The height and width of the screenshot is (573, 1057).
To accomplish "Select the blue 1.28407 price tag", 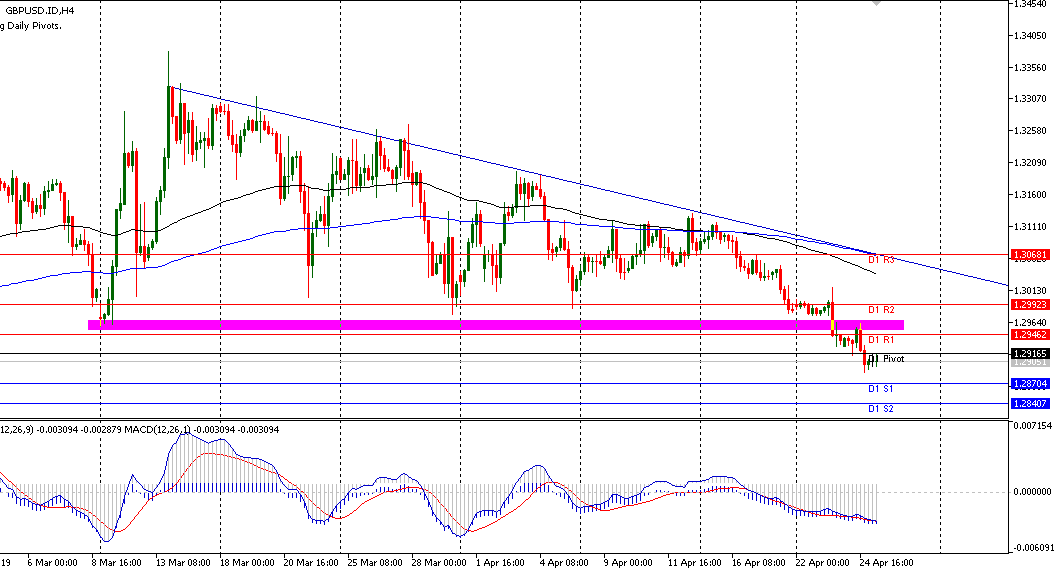I will coord(1030,403).
